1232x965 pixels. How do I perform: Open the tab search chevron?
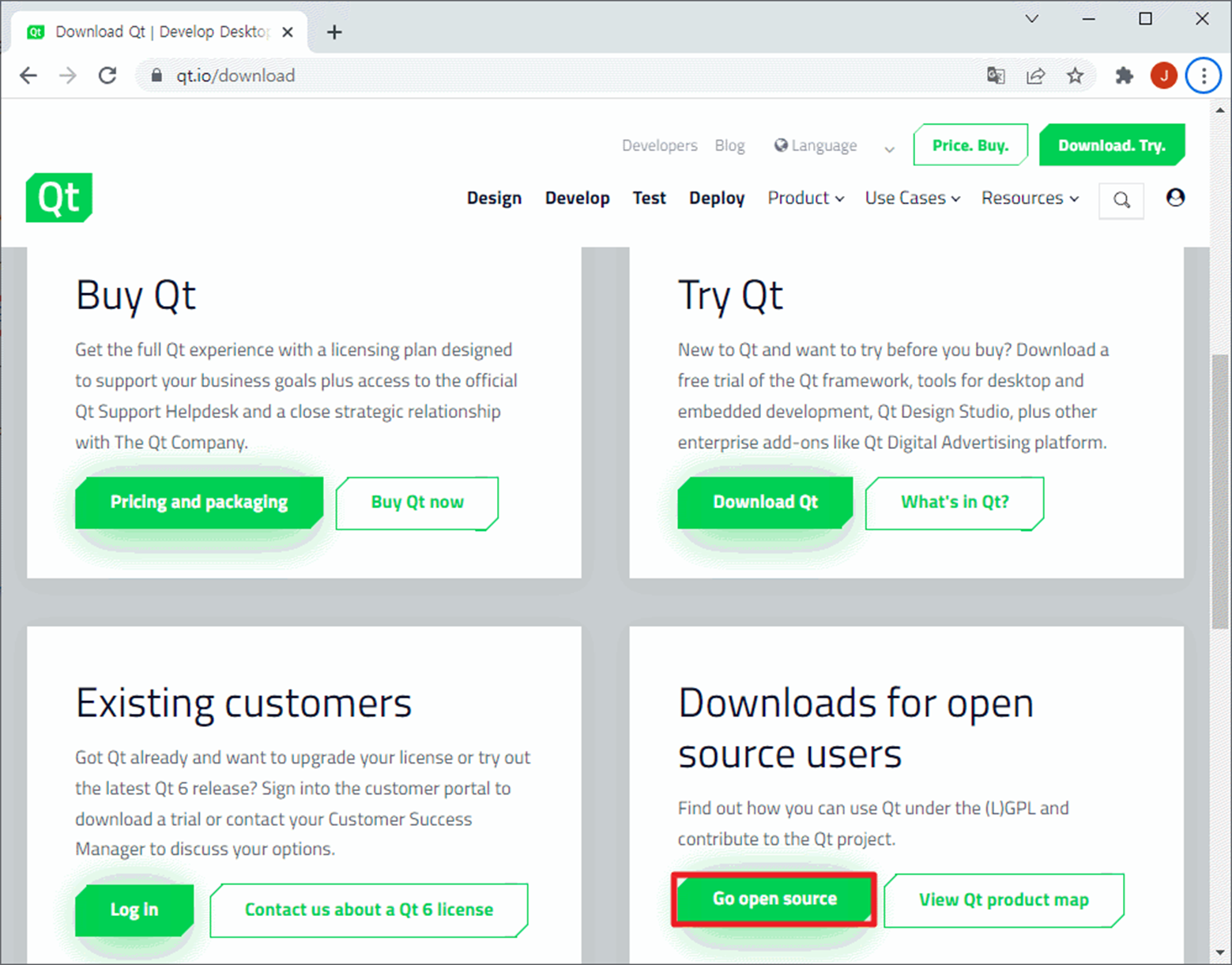(x=1031, y=19)
